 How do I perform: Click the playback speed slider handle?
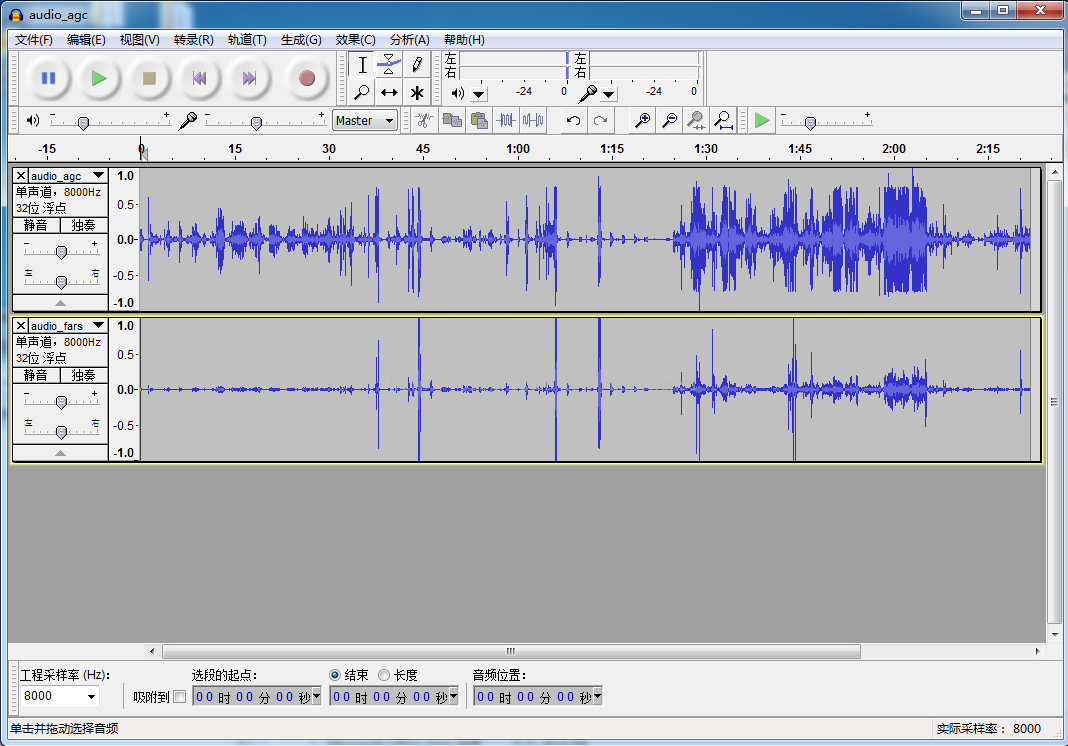[810, 123]
